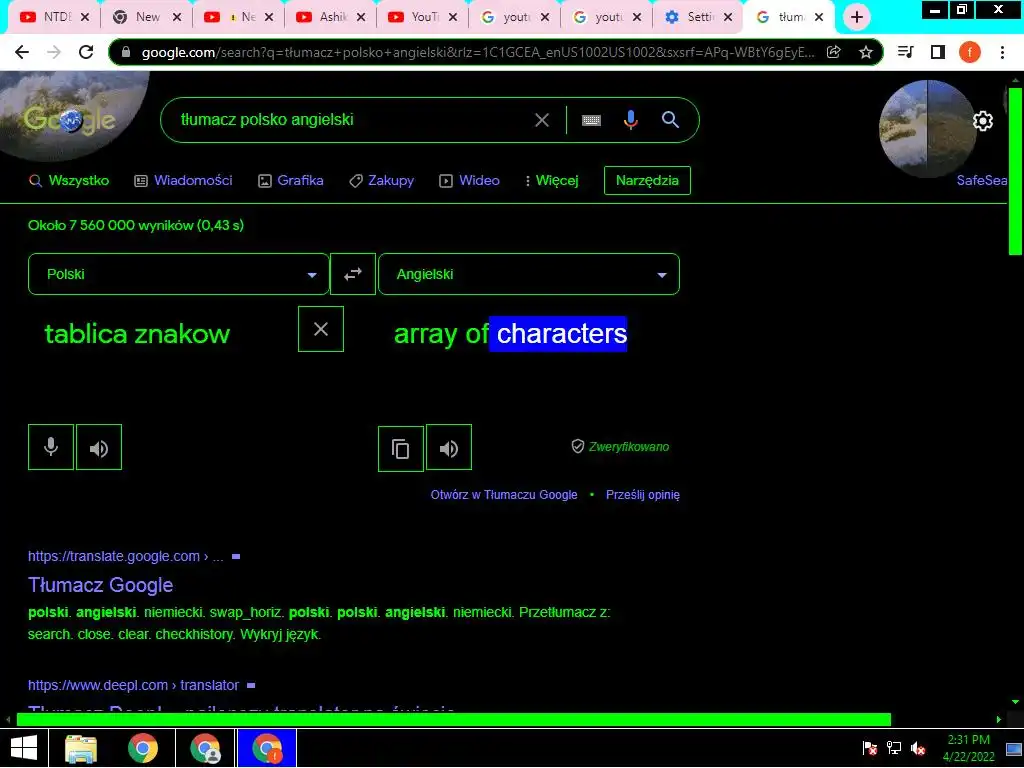Click the green horizontal scrollbar

pyautogui.click(x=453, y=719)
